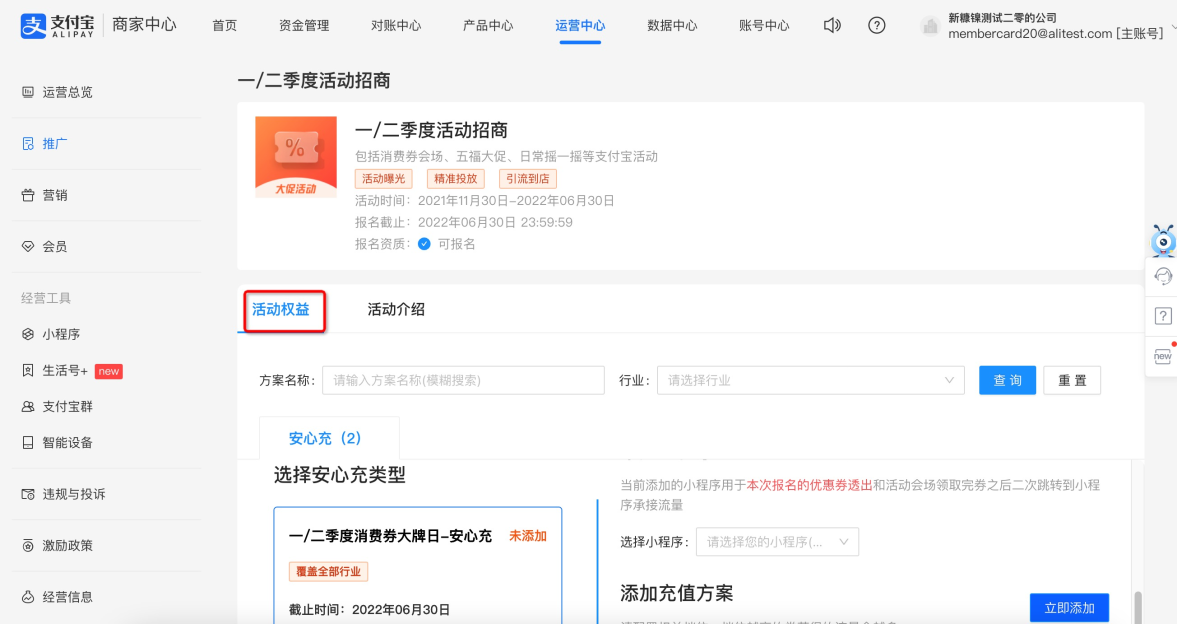The width and height of the screenshot is (1177, 624).
Task: Click the 重置 button
Action: (x=1072, y=381)
